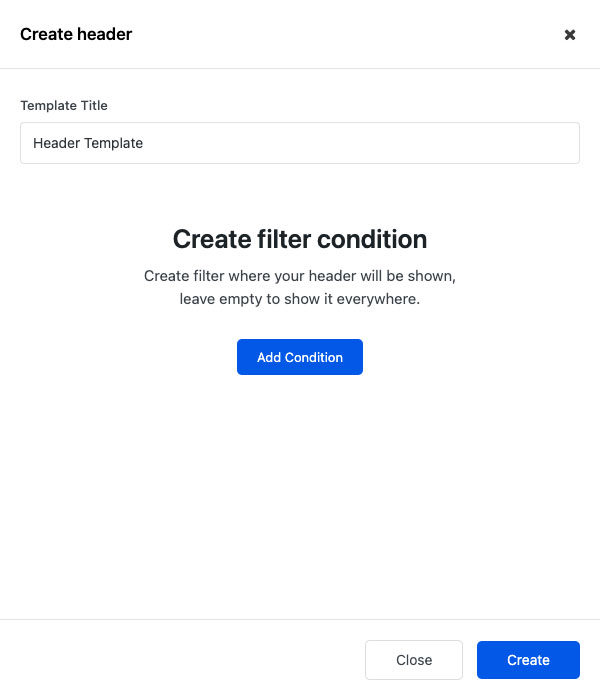Click the filter description text below the heading
600x700 pixels.
300,286
